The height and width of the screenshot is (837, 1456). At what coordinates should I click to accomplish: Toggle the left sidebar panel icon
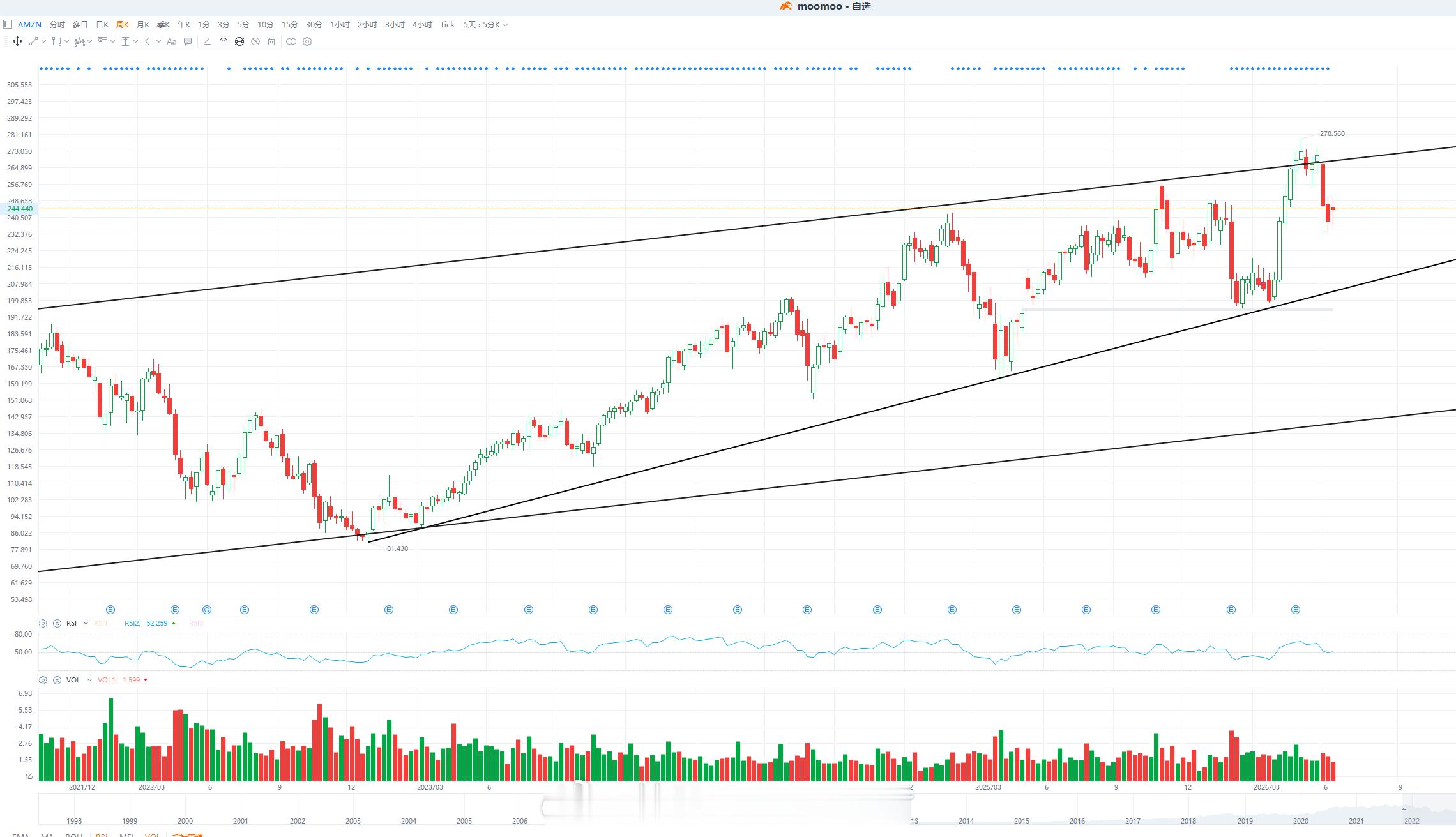point(8,24)
